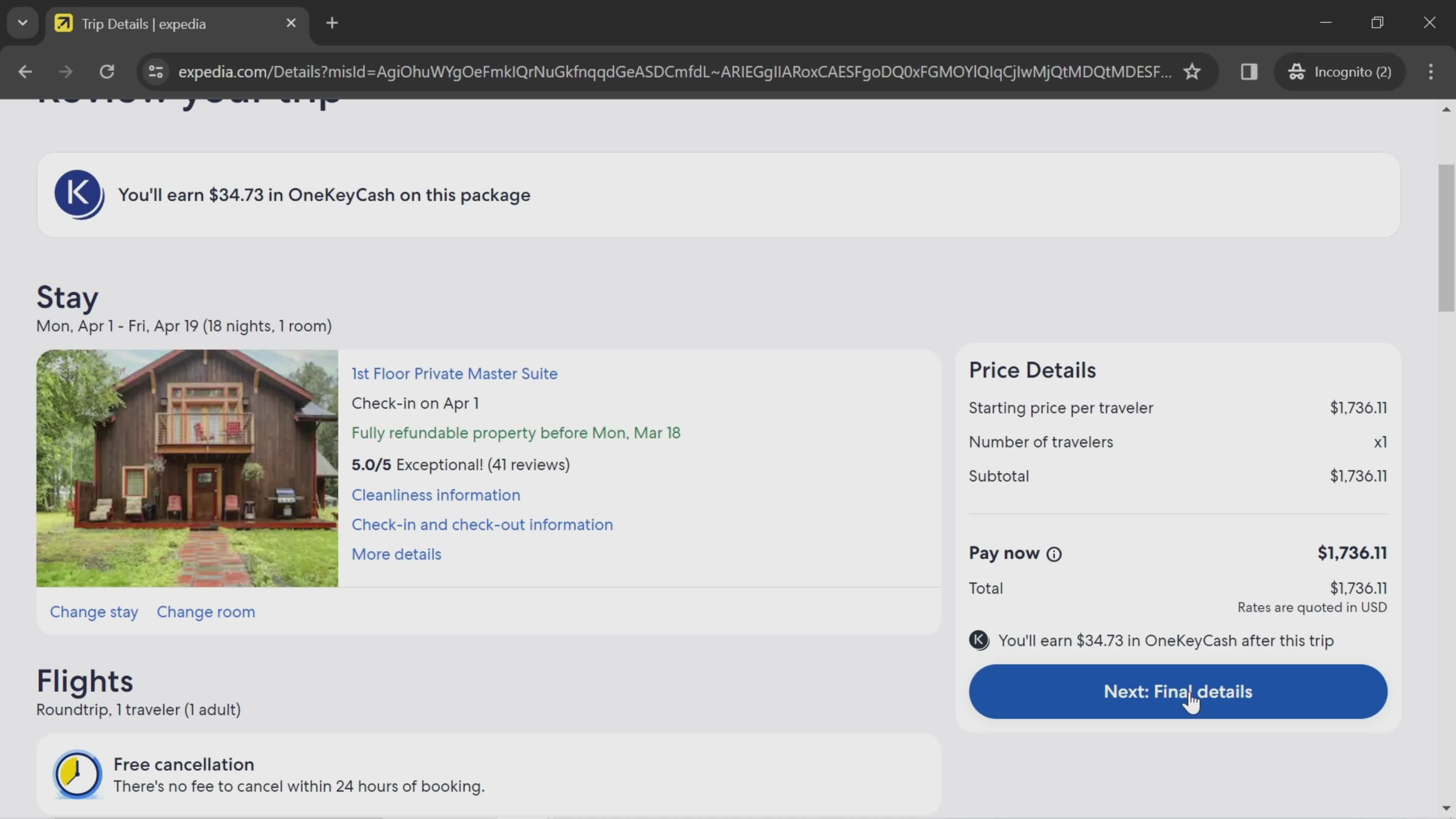
Task: Close the Trip Details tab
Action: 291,23
